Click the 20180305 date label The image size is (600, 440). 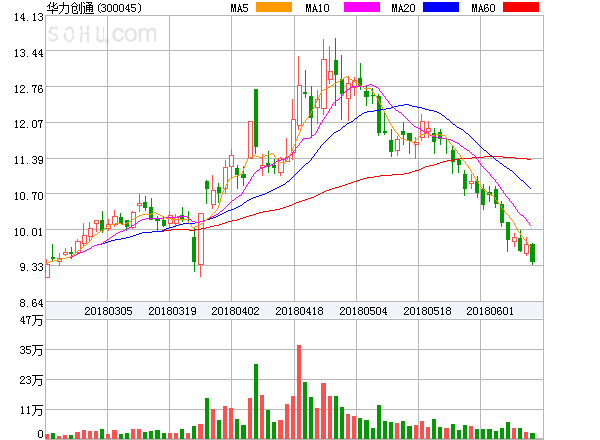pos(108,311)
